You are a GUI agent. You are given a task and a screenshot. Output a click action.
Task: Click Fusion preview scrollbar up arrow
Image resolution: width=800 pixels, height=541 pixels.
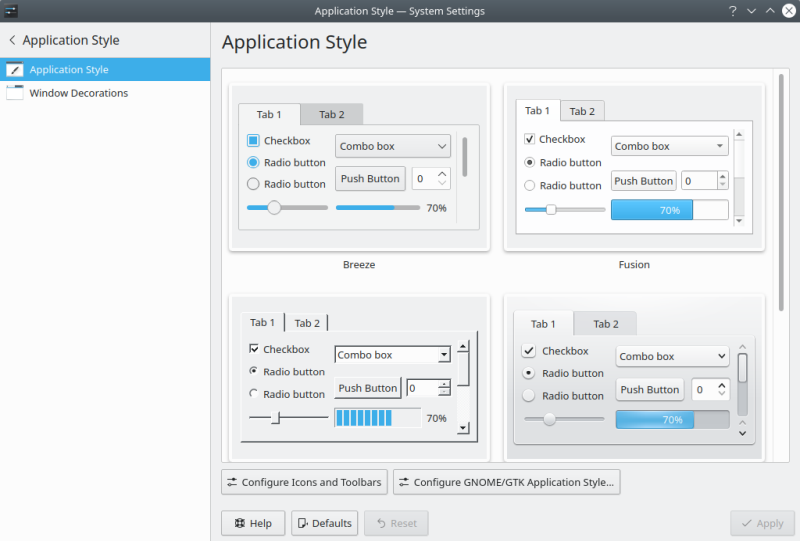(x=739, y=134)
